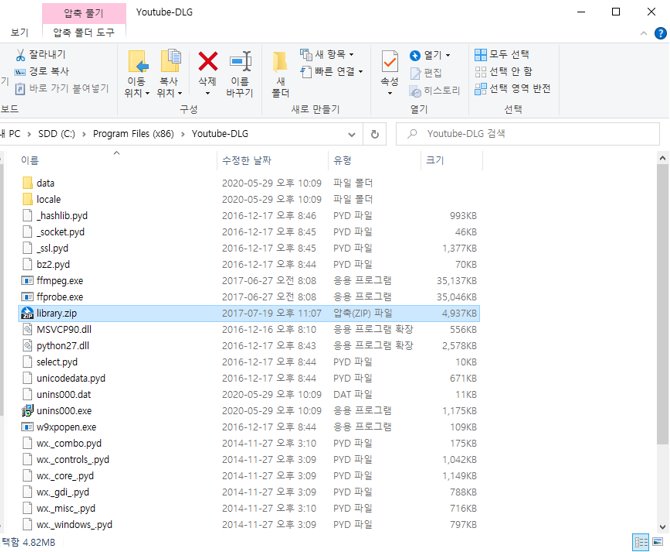Select the w9xpopen.exe file
Screen dimensions: 670x552
[249, 427]
